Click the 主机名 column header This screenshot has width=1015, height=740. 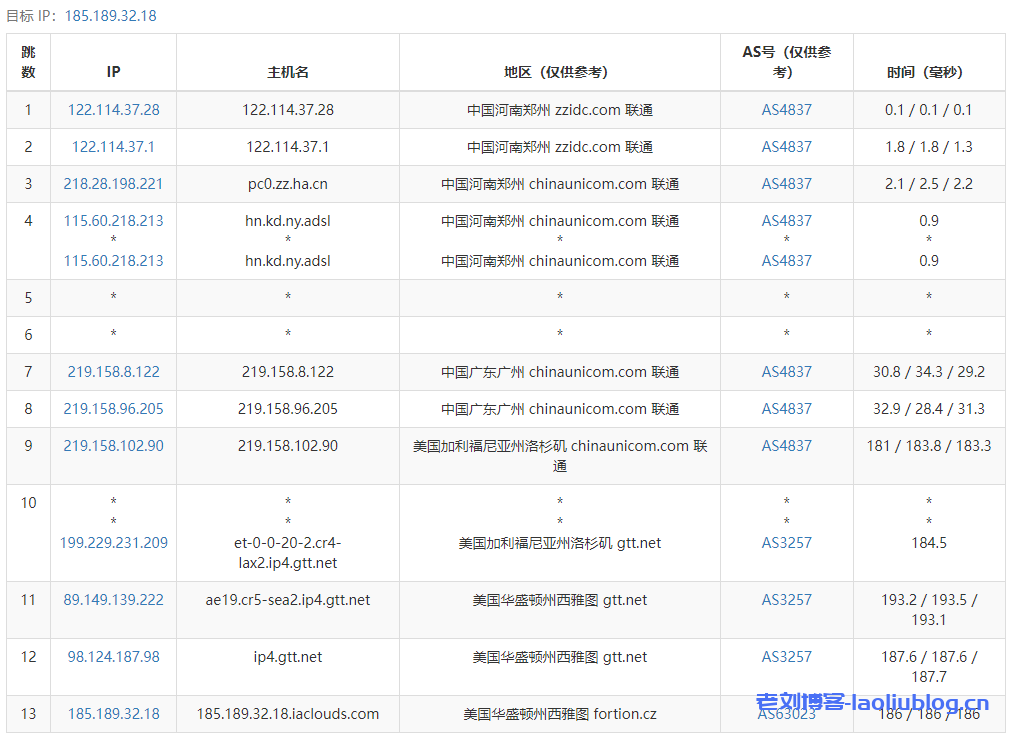pyautogui.click(x=288, y=72)
